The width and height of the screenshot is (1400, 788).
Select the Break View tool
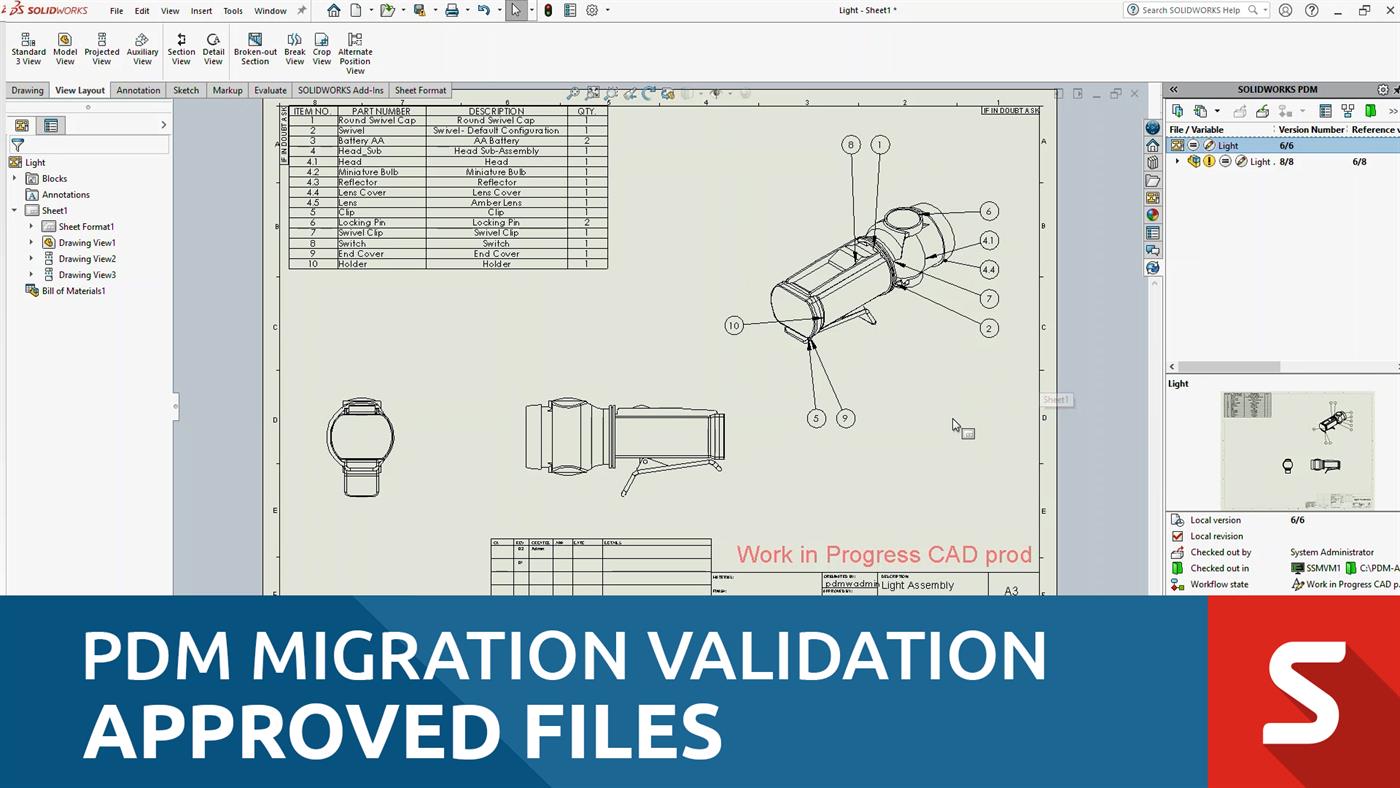294,45
